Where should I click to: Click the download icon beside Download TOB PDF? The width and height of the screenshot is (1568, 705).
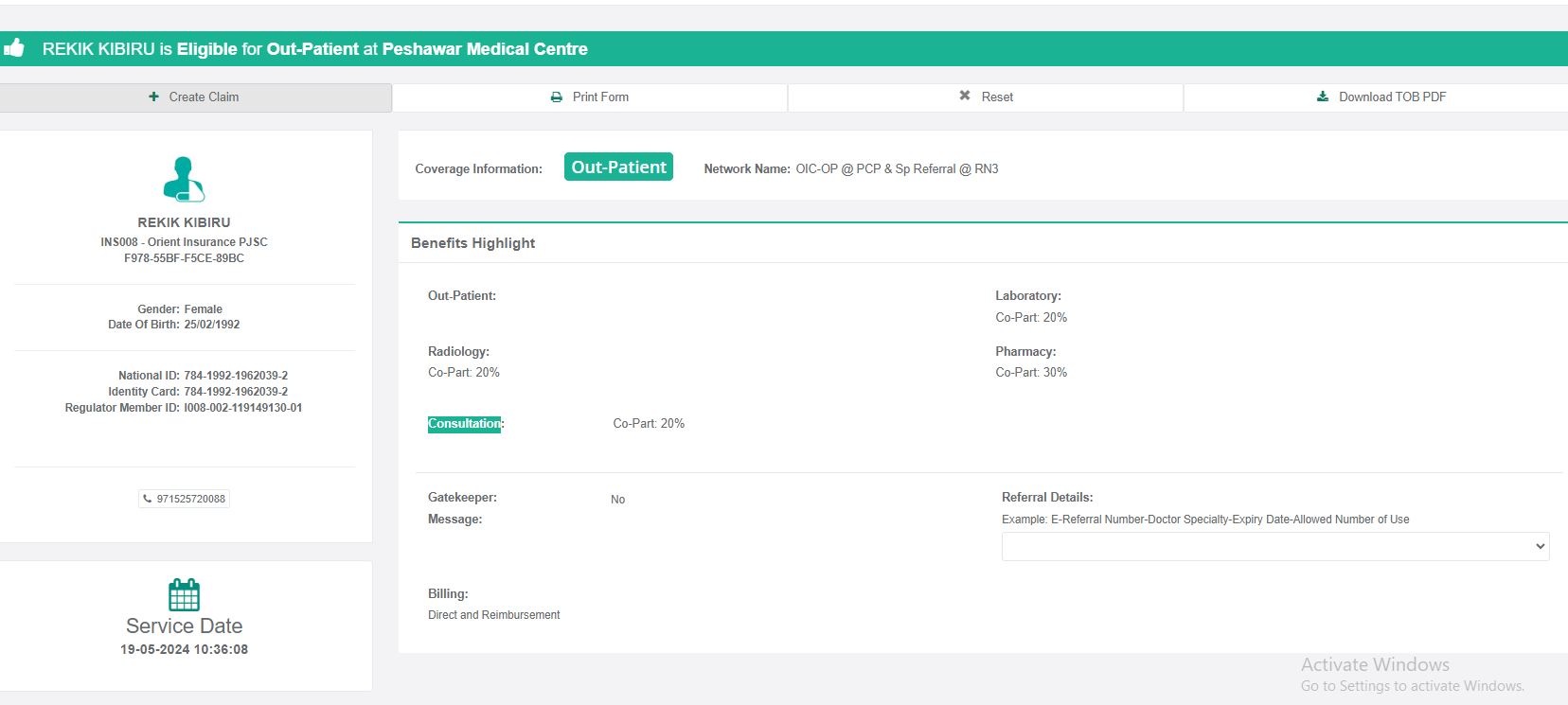click(x=1323, y=97)
